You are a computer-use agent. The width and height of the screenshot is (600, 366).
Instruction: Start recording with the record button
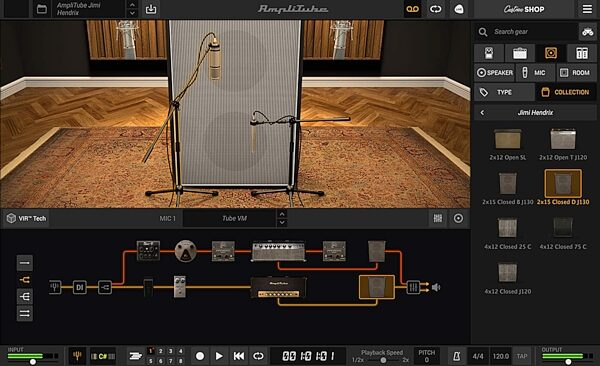[x=200, y=356]
